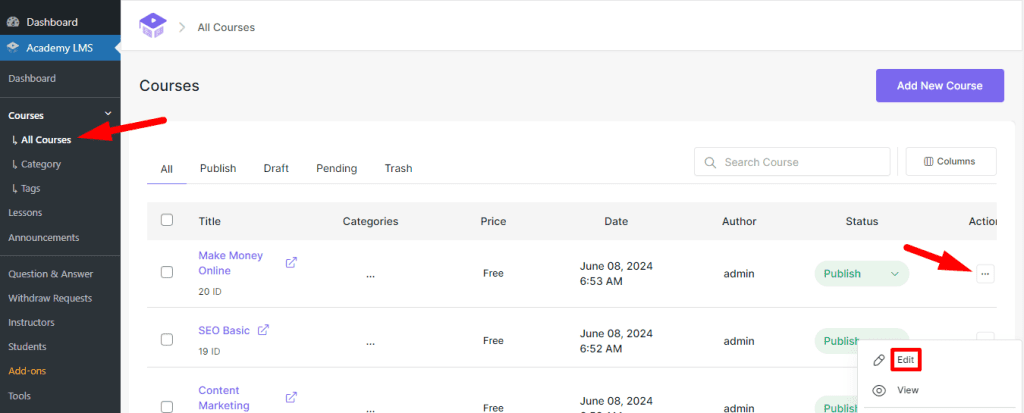Open Content Marketing external link icon
The height and width of the screenshot is (413, 1024).
point(291,397)
